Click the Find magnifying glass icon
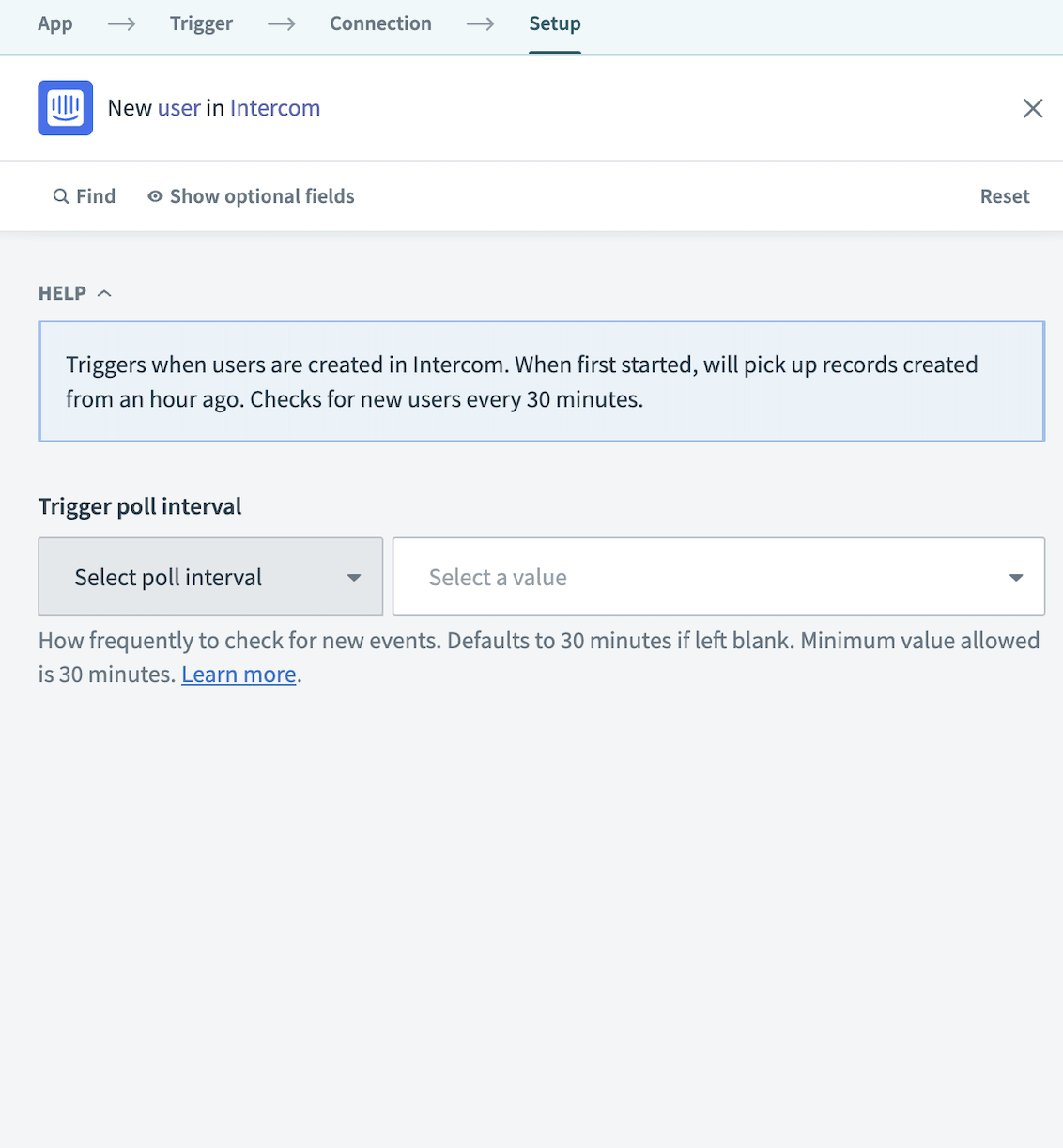 [x=61, y=196]
